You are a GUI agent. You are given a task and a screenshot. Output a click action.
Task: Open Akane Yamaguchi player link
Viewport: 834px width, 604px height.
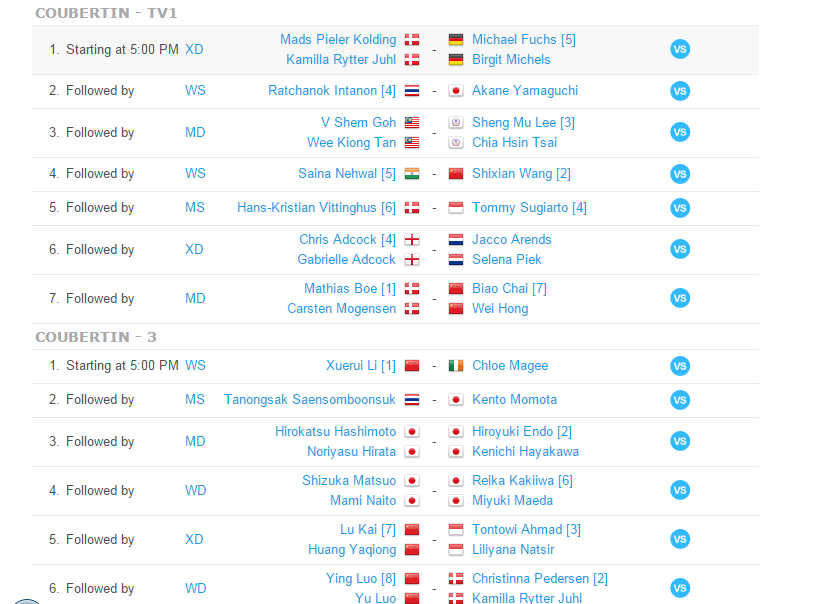[x=524, y=91]
